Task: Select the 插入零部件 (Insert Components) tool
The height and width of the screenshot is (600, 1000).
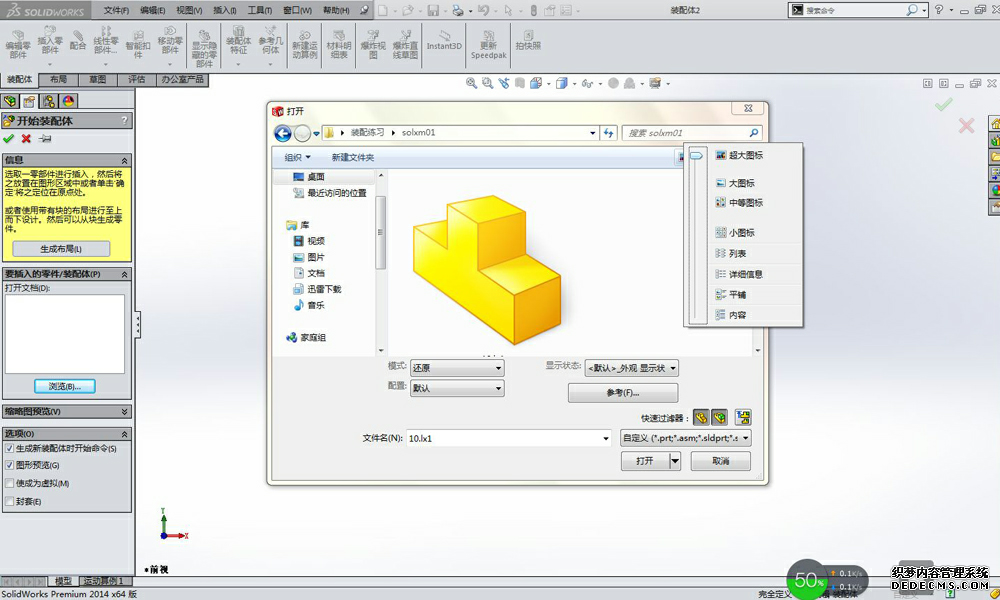Action: pyautogui.click(x=50, y=42)
